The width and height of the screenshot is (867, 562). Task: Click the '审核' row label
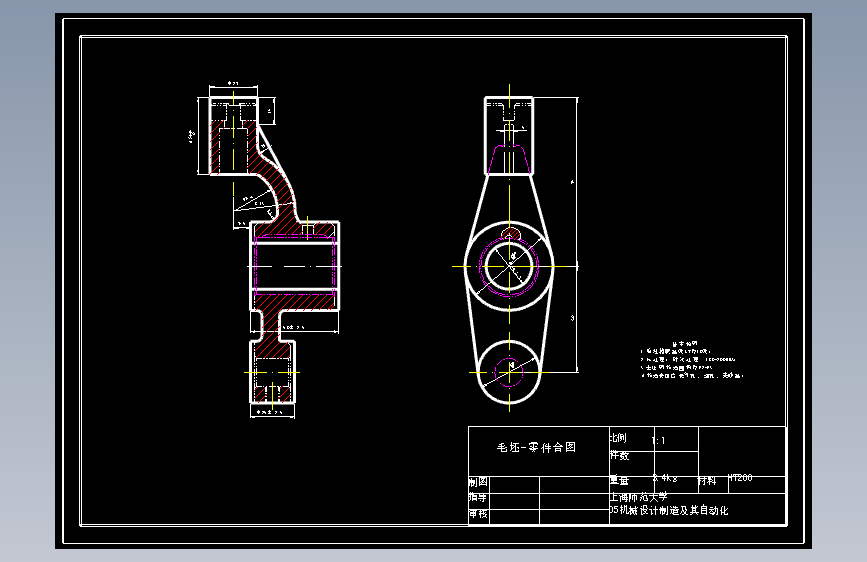478,514
